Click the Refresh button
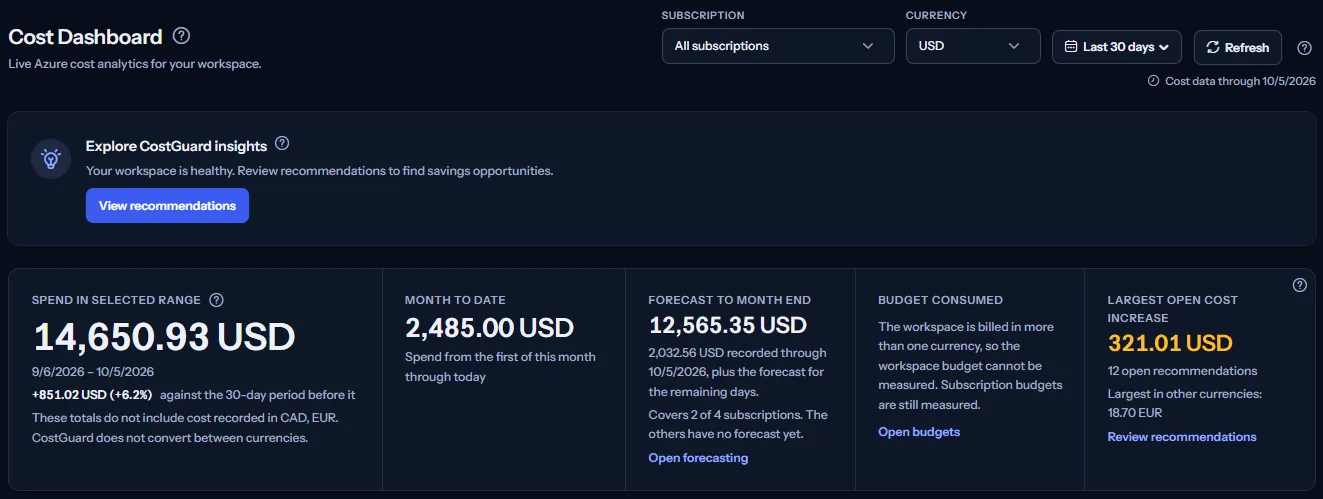 coord(1237,47)
